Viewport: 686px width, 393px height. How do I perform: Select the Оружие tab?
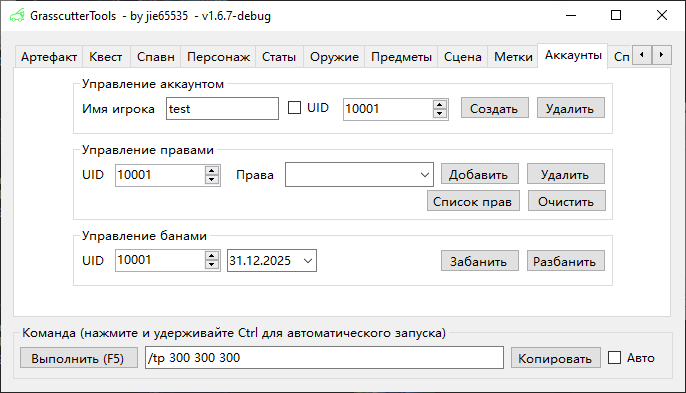(x=334, y=57)
